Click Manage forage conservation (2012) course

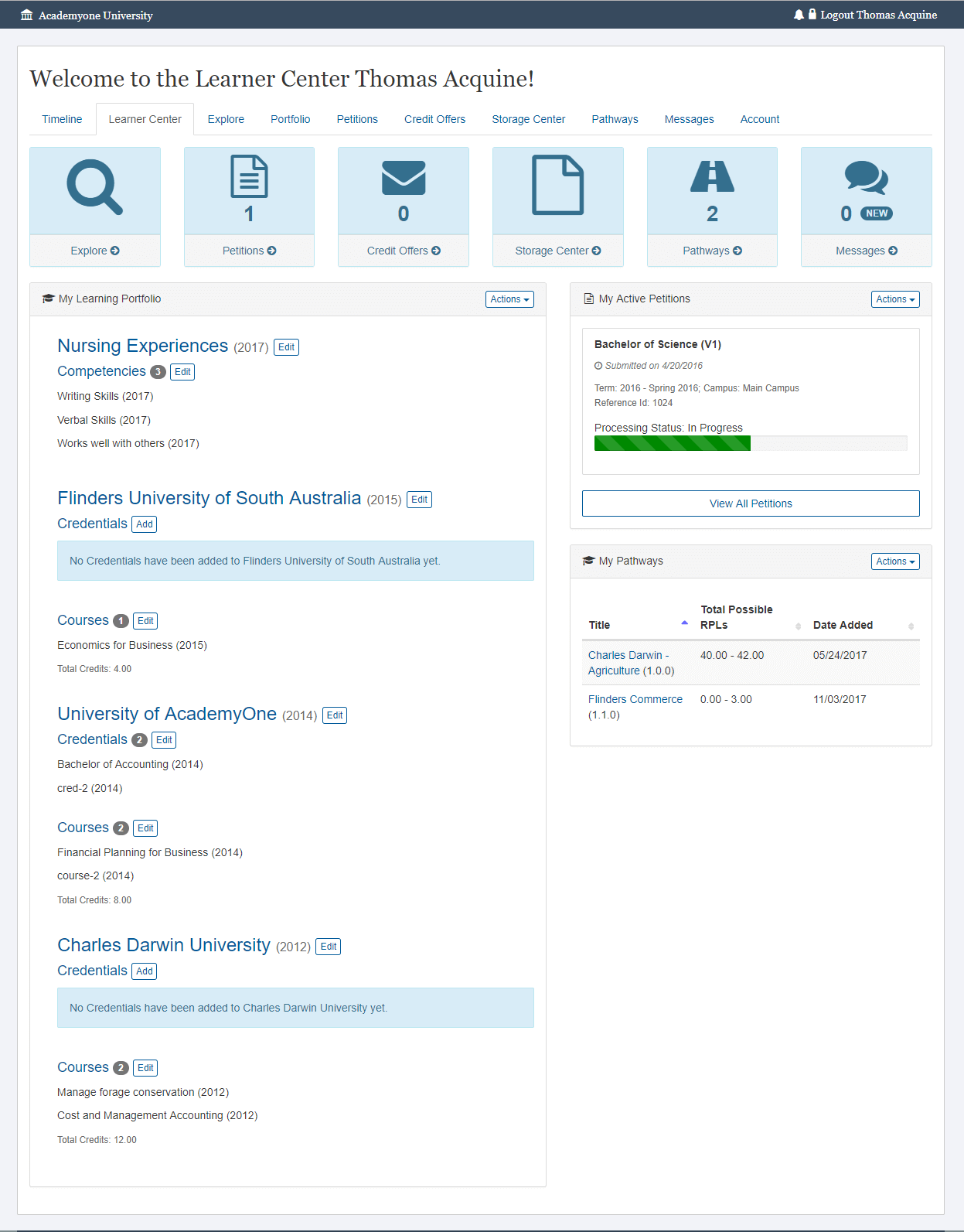pos(143,1092)
